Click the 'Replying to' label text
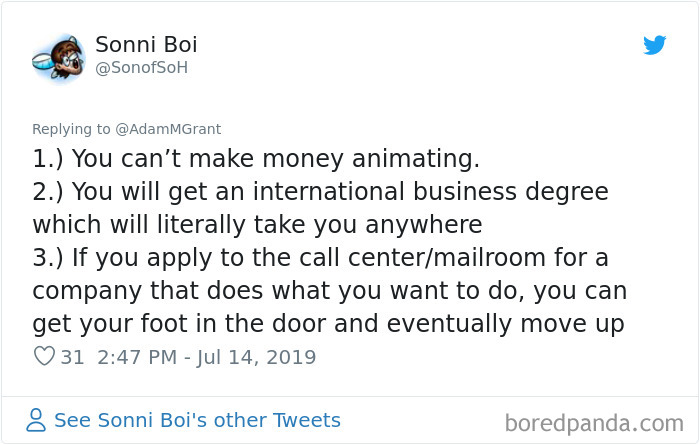Image resolution: width=700 pixels, height=445 pixels. 71,129
